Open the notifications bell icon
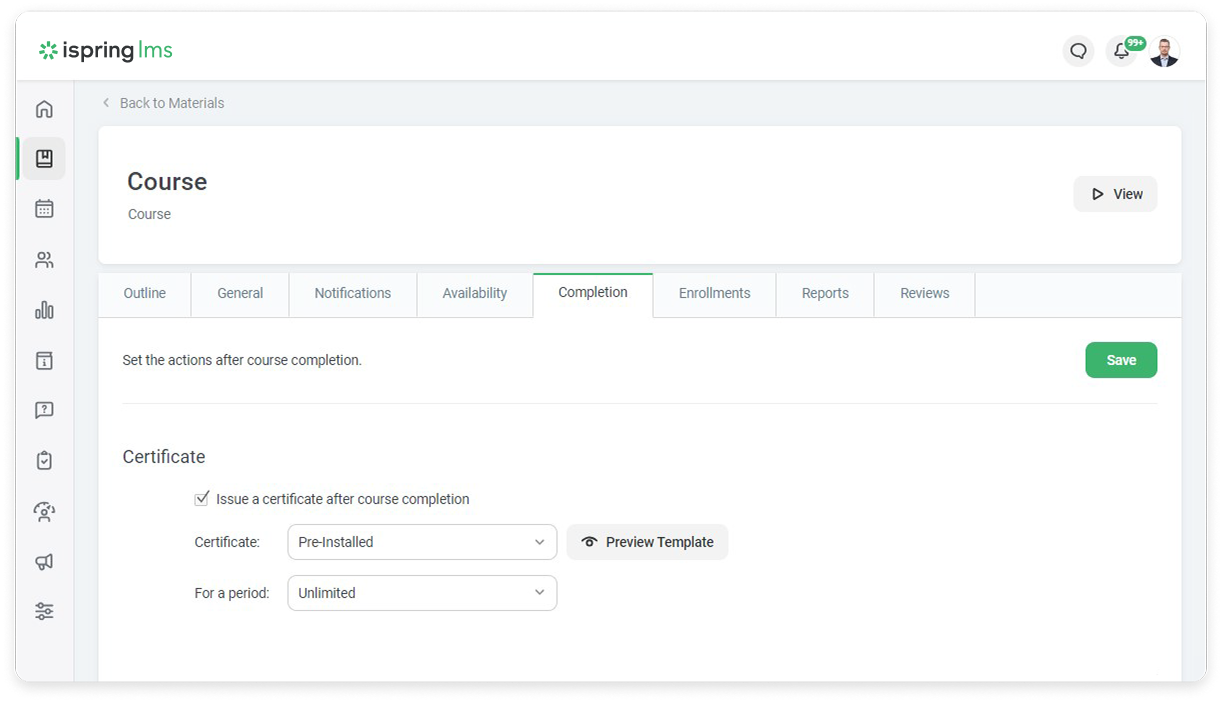Screen dimensions: 1222x701 point(1121,51)
